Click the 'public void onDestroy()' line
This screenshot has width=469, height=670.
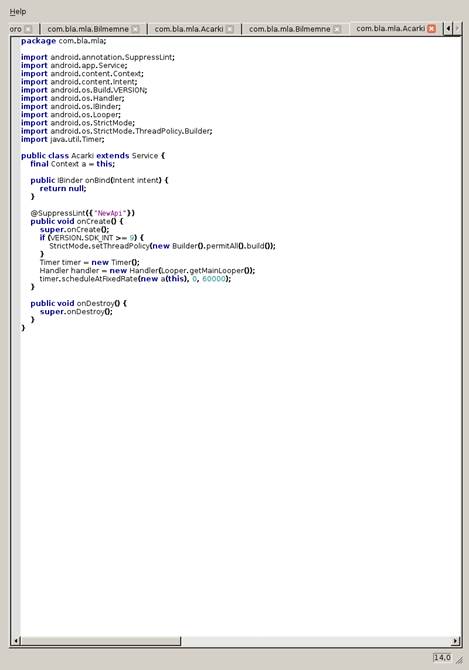(x=79, y=303)
